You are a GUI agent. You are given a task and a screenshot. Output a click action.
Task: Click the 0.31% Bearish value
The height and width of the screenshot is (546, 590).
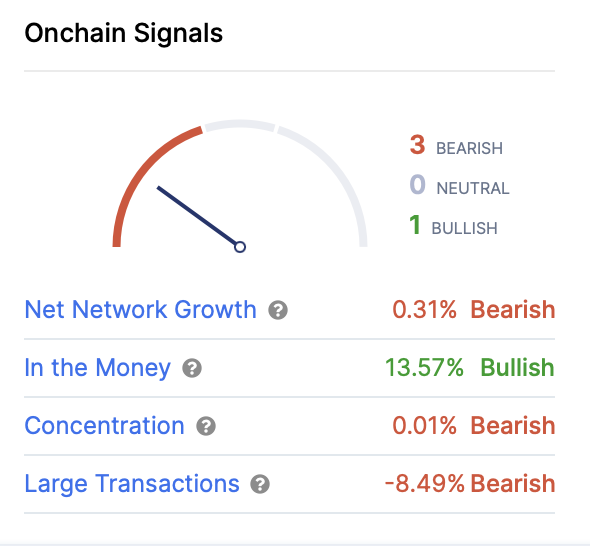[x=474, y=310]
